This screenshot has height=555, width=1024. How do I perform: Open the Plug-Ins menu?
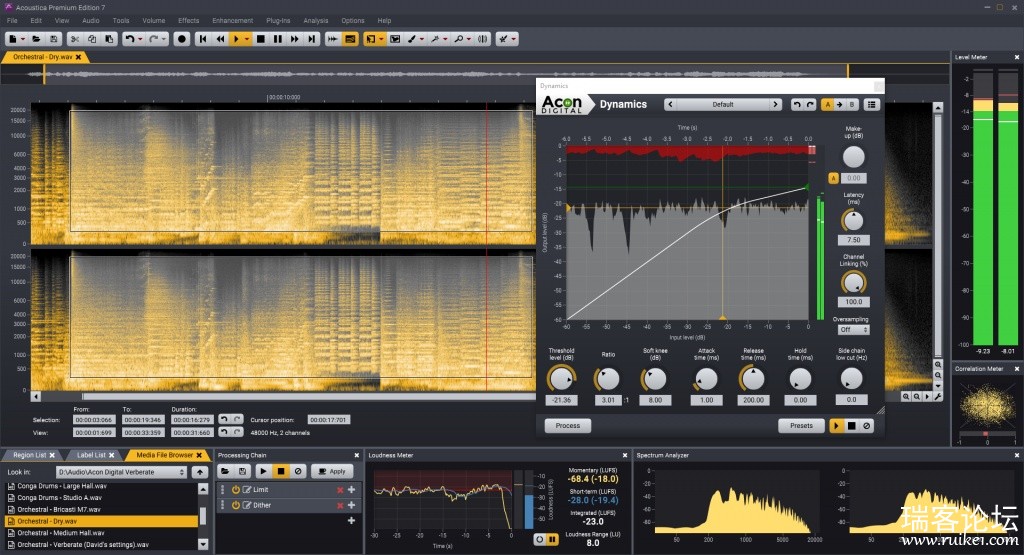[x=278, y=20]
